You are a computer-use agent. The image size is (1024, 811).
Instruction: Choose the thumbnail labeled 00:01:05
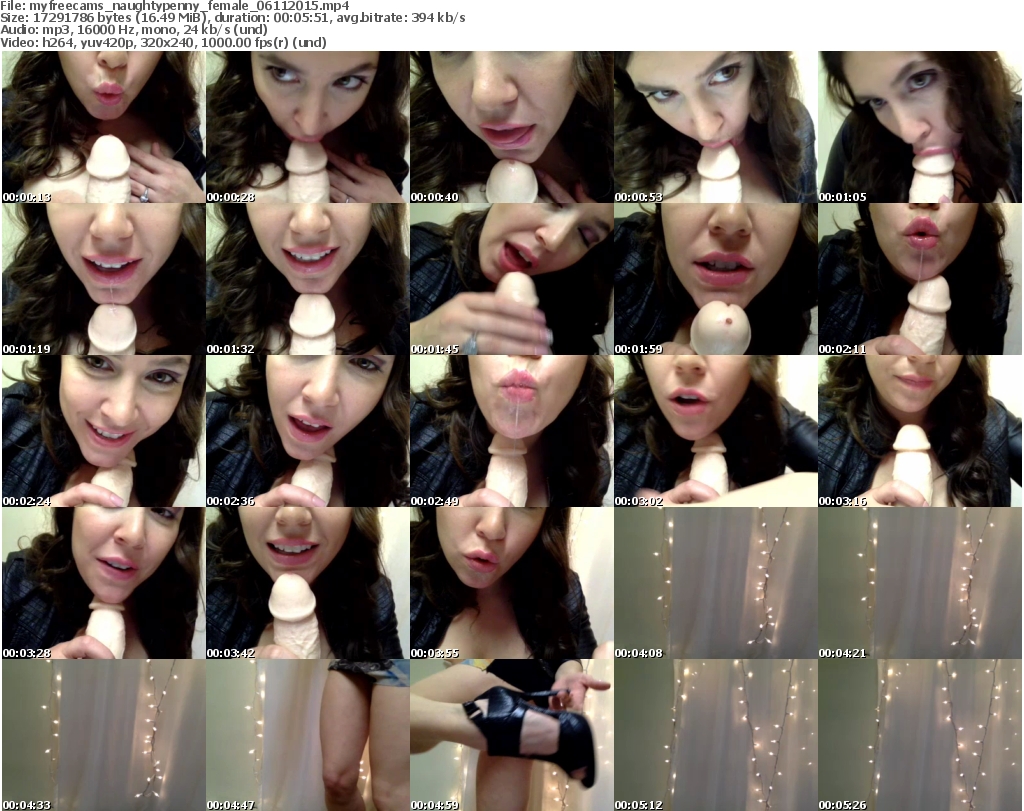920,127
